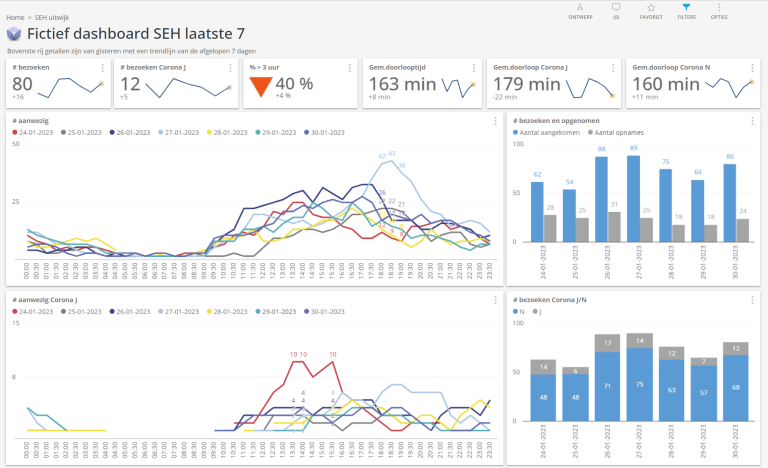Click the cube icon beside dashboard title
The width and height of the screenshot is (768, 468).
[14, 34]
